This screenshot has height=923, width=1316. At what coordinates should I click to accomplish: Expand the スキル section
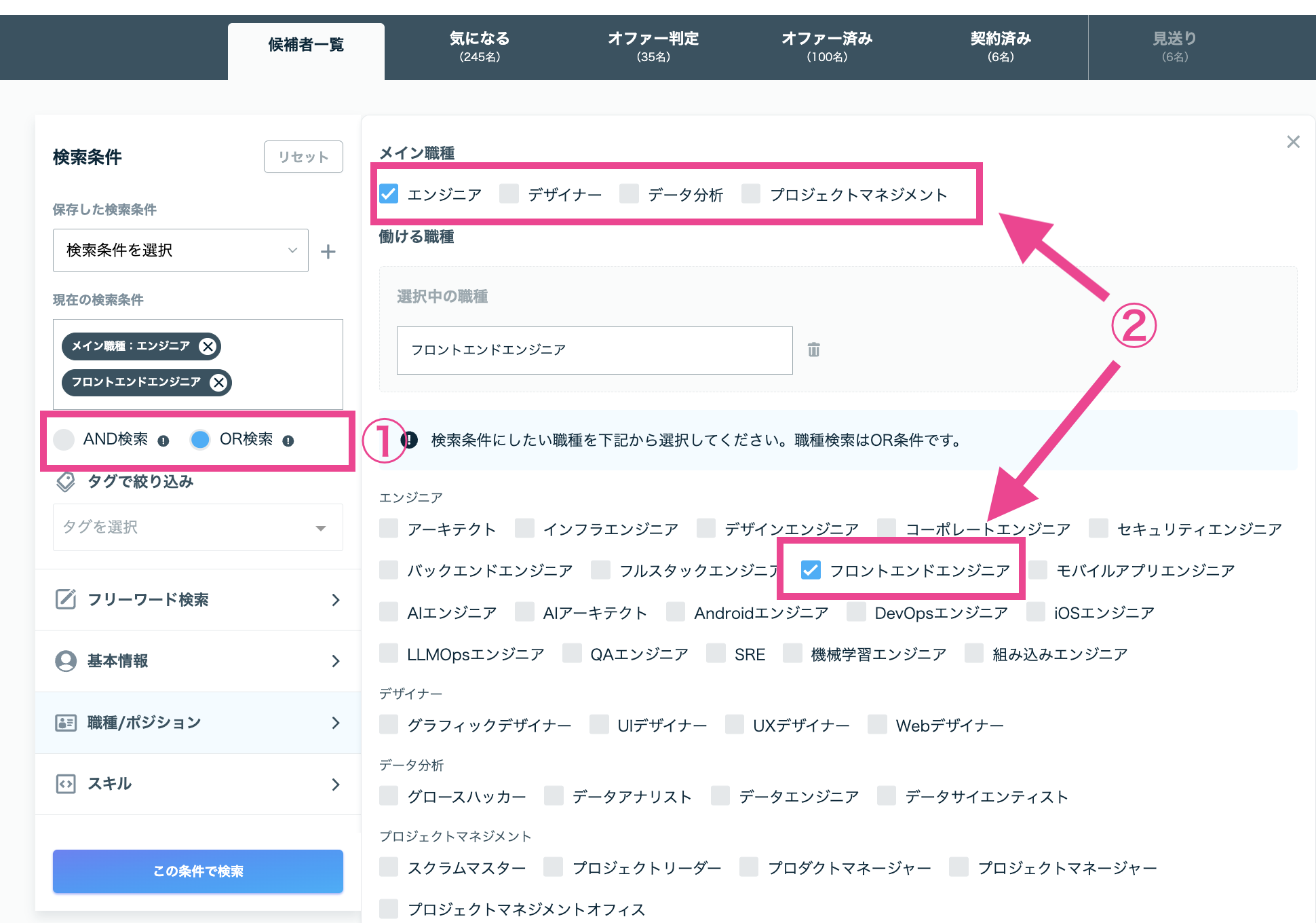(x=198, y=785)
